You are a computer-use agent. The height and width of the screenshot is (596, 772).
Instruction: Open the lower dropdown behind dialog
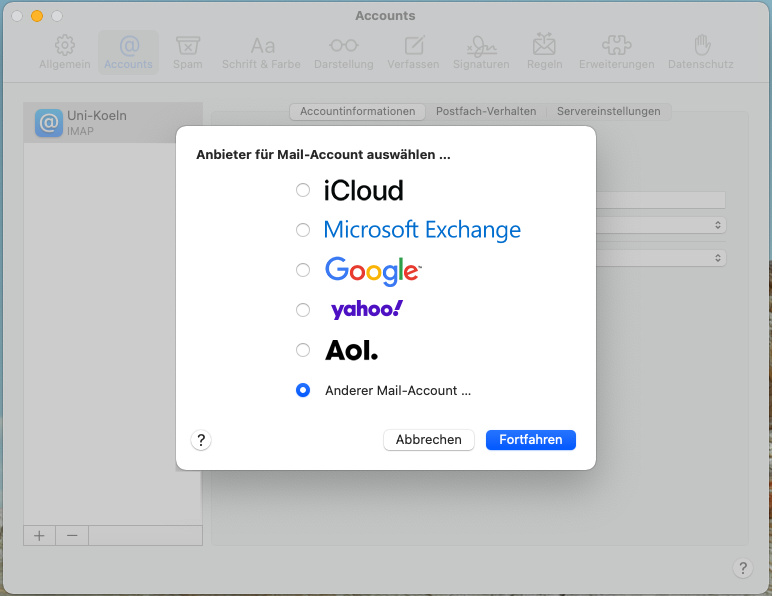661,258
